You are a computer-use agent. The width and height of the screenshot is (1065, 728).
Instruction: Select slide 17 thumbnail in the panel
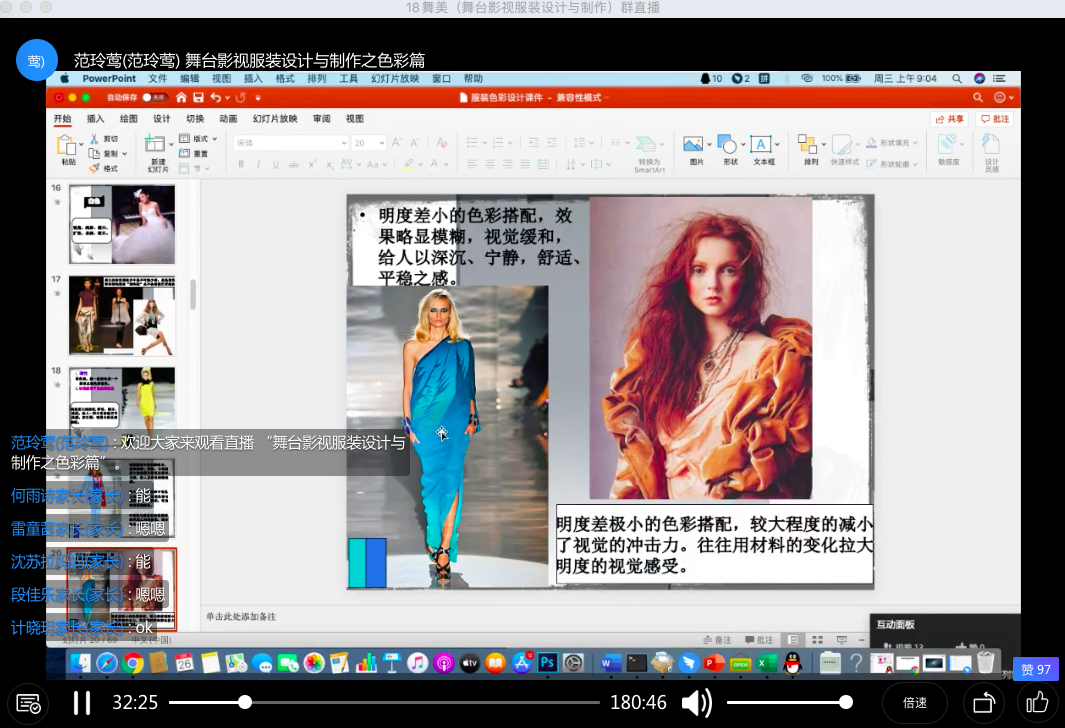(x=122, y=314)
